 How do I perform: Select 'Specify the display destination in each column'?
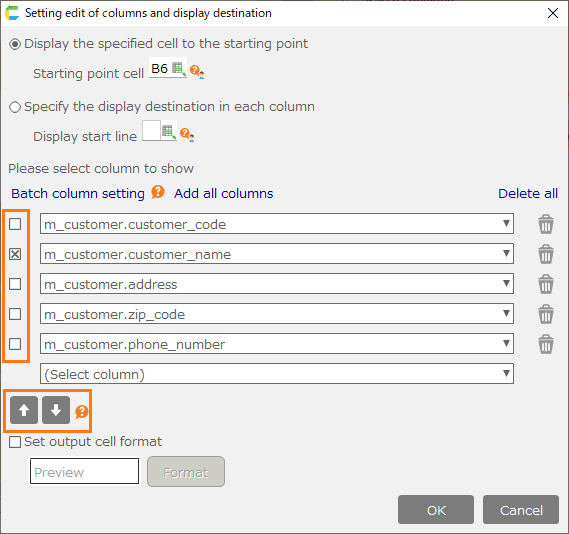15,107
